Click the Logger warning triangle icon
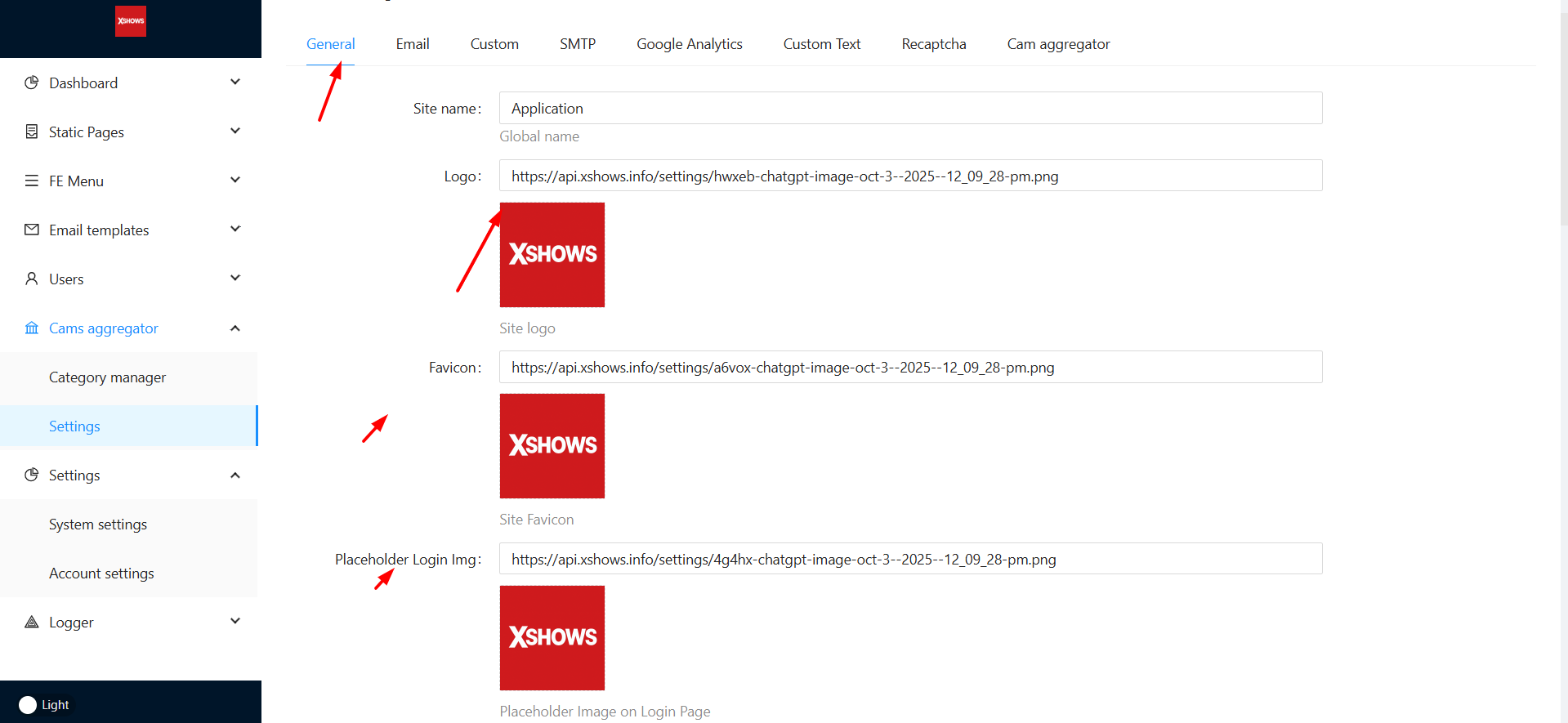The width and height of the screenshot is (1568, 723). tap(32, 622)
